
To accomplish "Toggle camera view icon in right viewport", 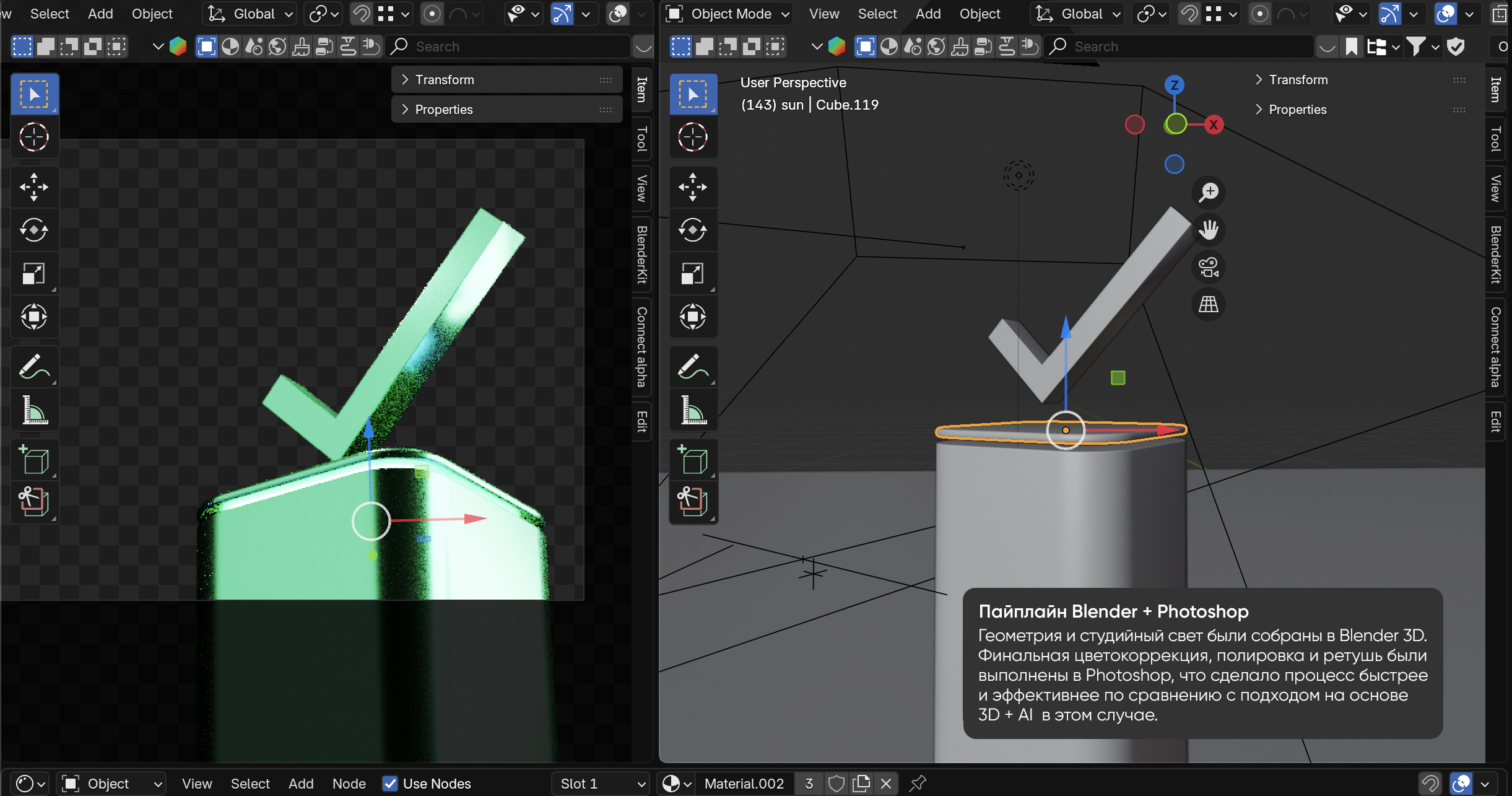I will click(x=1209, y=268).
